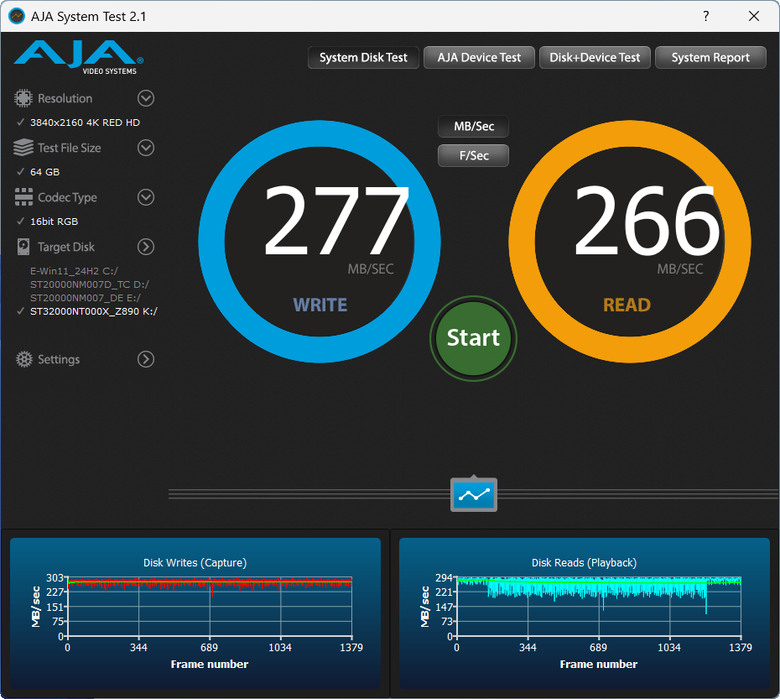780x699 pixels.
Task: Switch to AJA Device Test tab
Action: (x=479, y=58)
